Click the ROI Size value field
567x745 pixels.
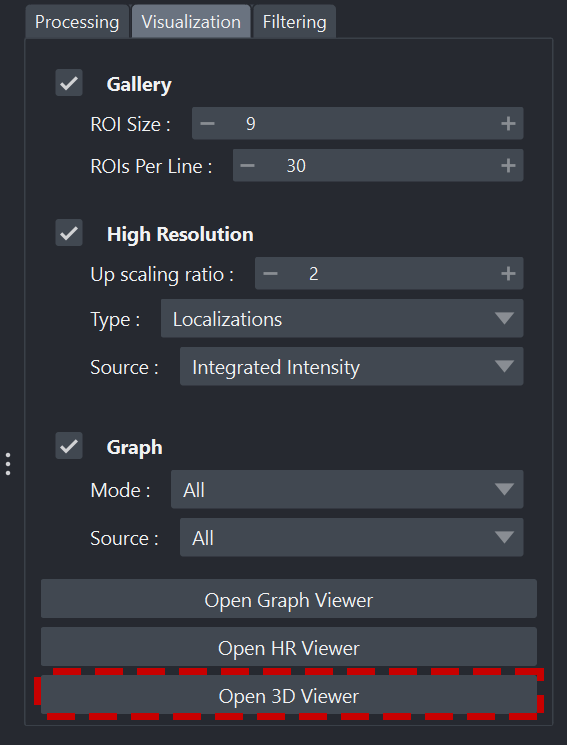(357, 124)
